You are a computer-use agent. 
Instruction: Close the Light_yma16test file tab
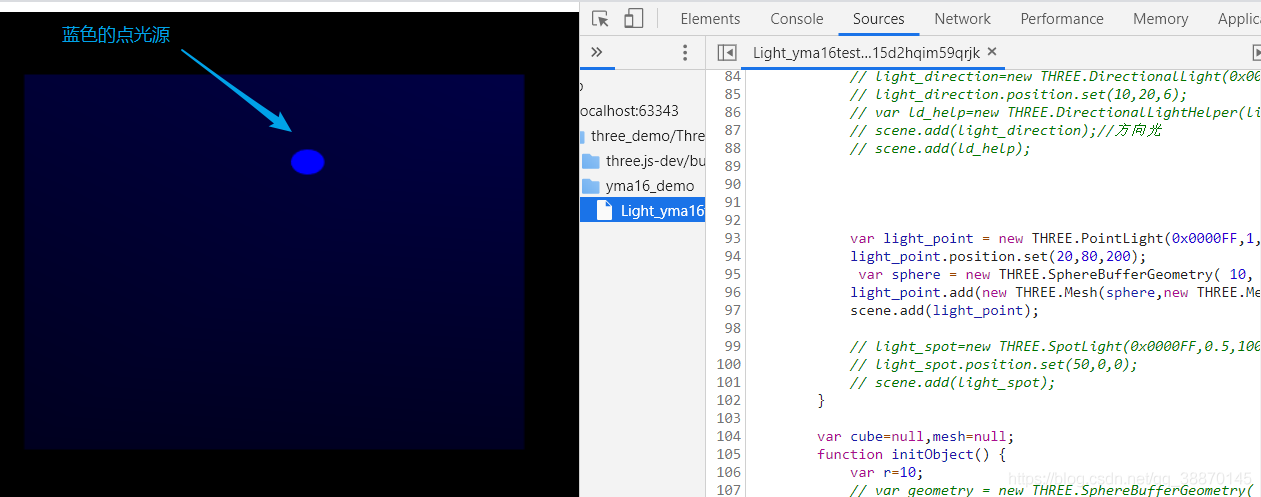(x=992, y=52)
